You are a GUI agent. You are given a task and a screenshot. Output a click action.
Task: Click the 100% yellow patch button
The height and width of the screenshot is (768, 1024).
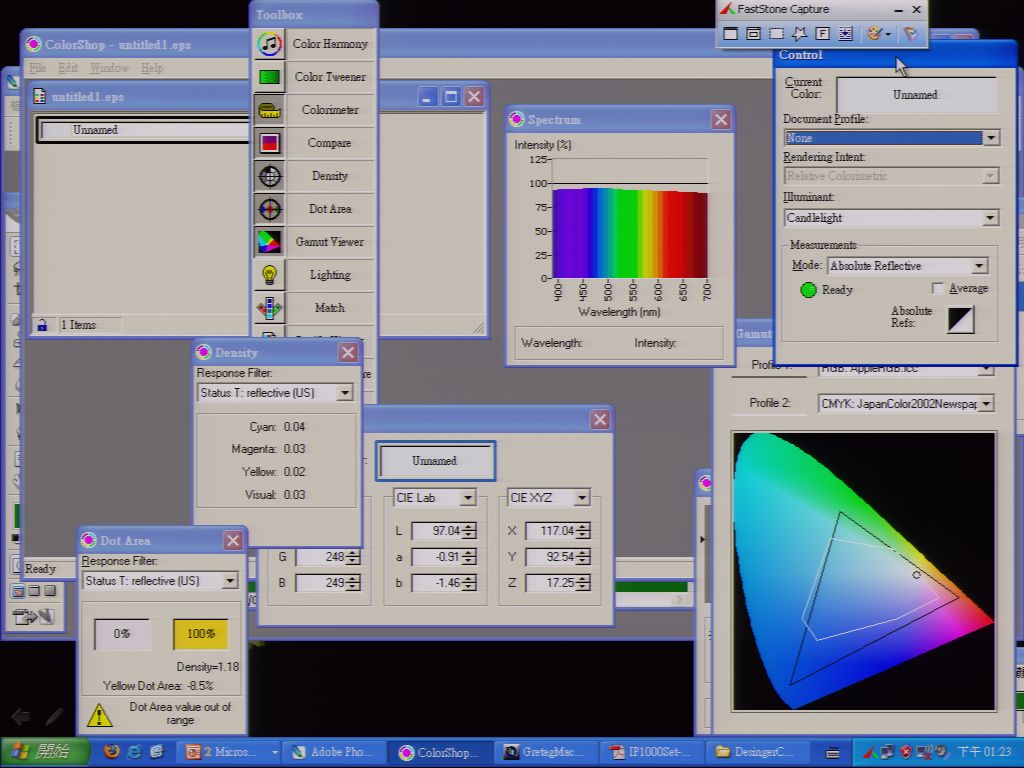tap(200, 633)
